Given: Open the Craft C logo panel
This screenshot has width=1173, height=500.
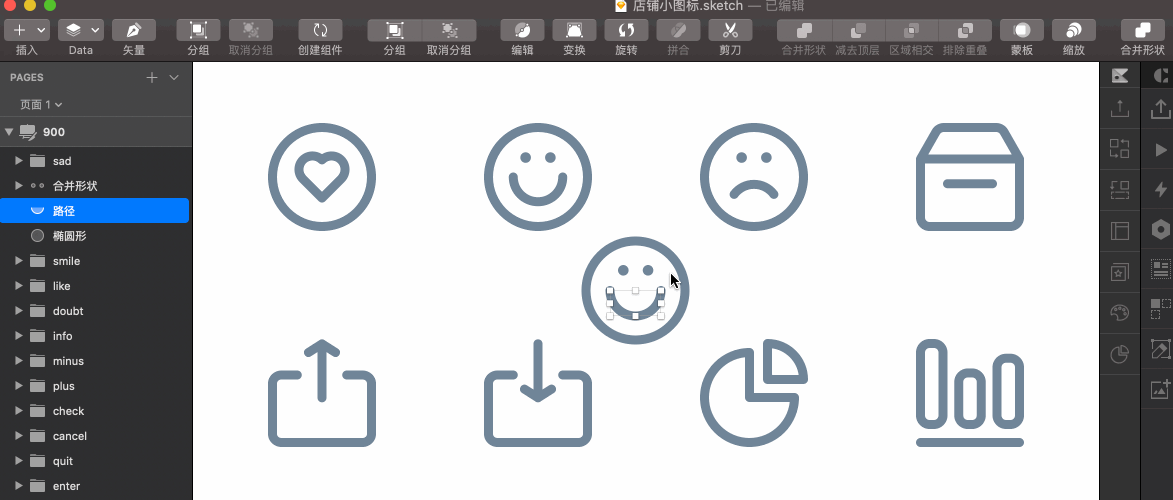Looking at the screenshot, I should click(x=1160, y=75).
